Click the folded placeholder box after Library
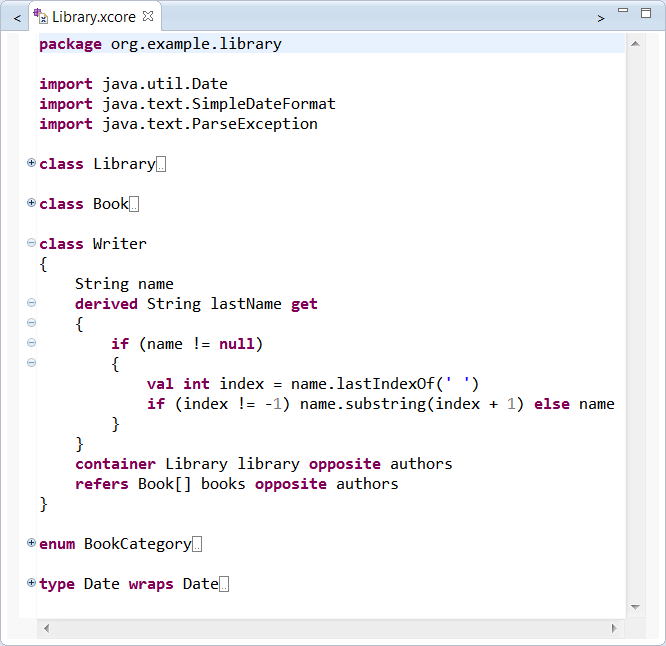Viewport: 666px width, 646px height. [161, 165]
